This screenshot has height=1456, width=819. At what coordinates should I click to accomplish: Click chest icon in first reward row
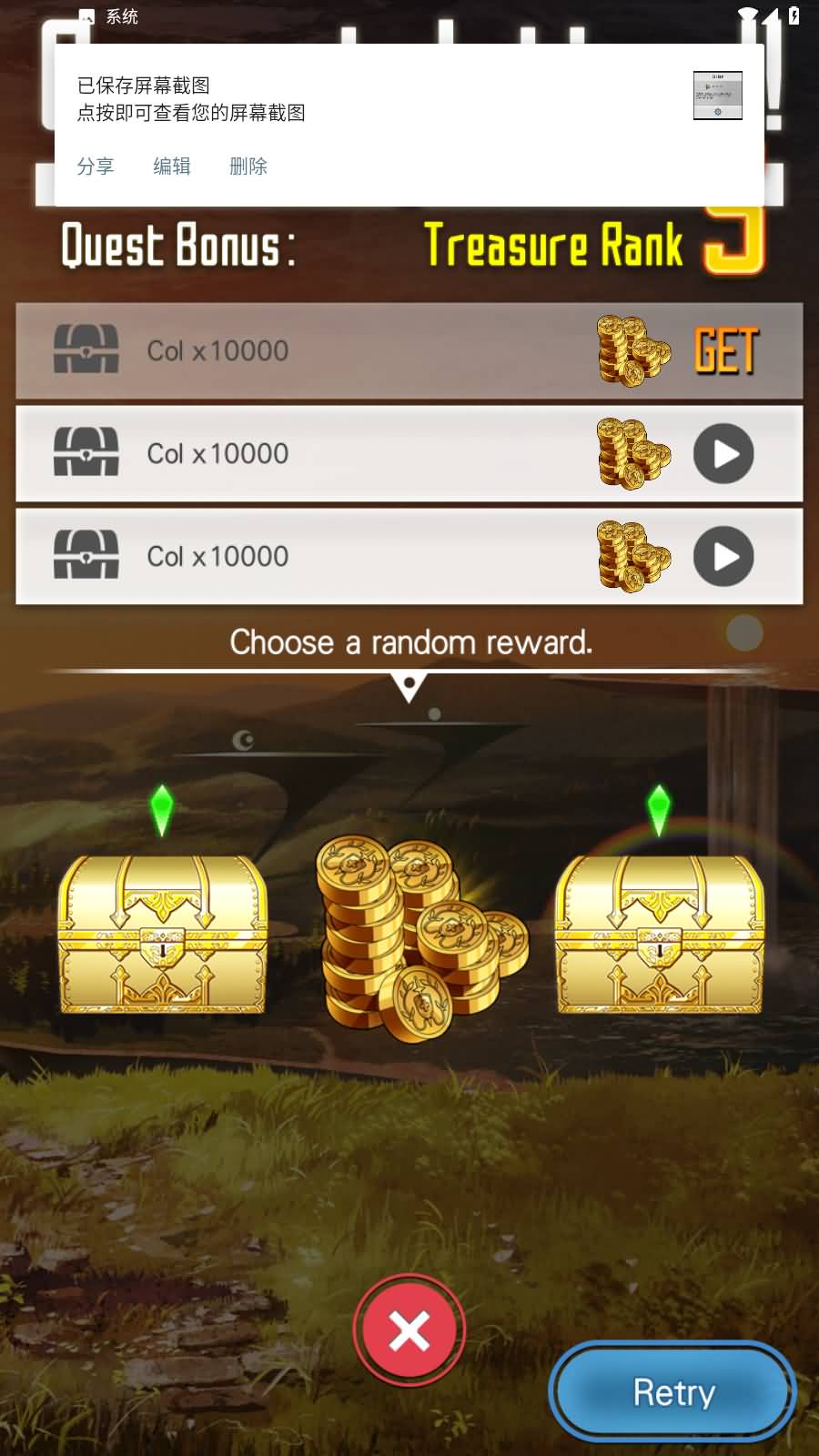86,349
